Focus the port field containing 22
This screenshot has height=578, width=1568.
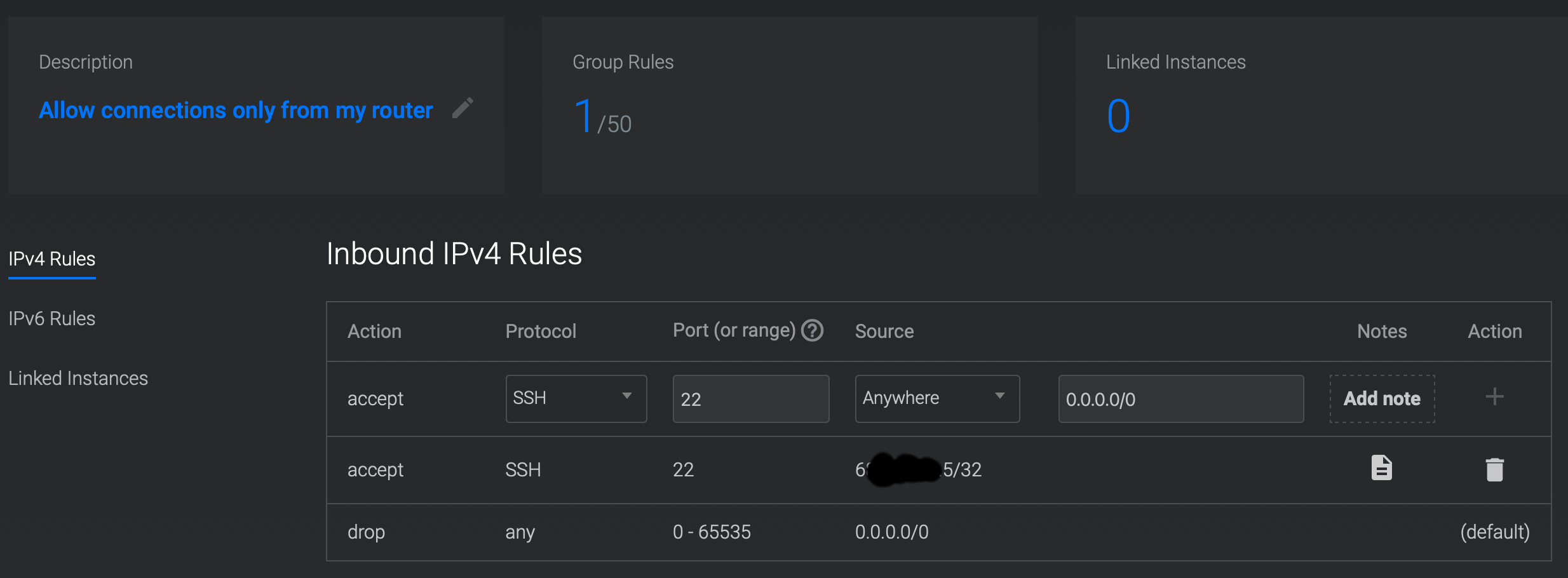click(x=750, y=399)
